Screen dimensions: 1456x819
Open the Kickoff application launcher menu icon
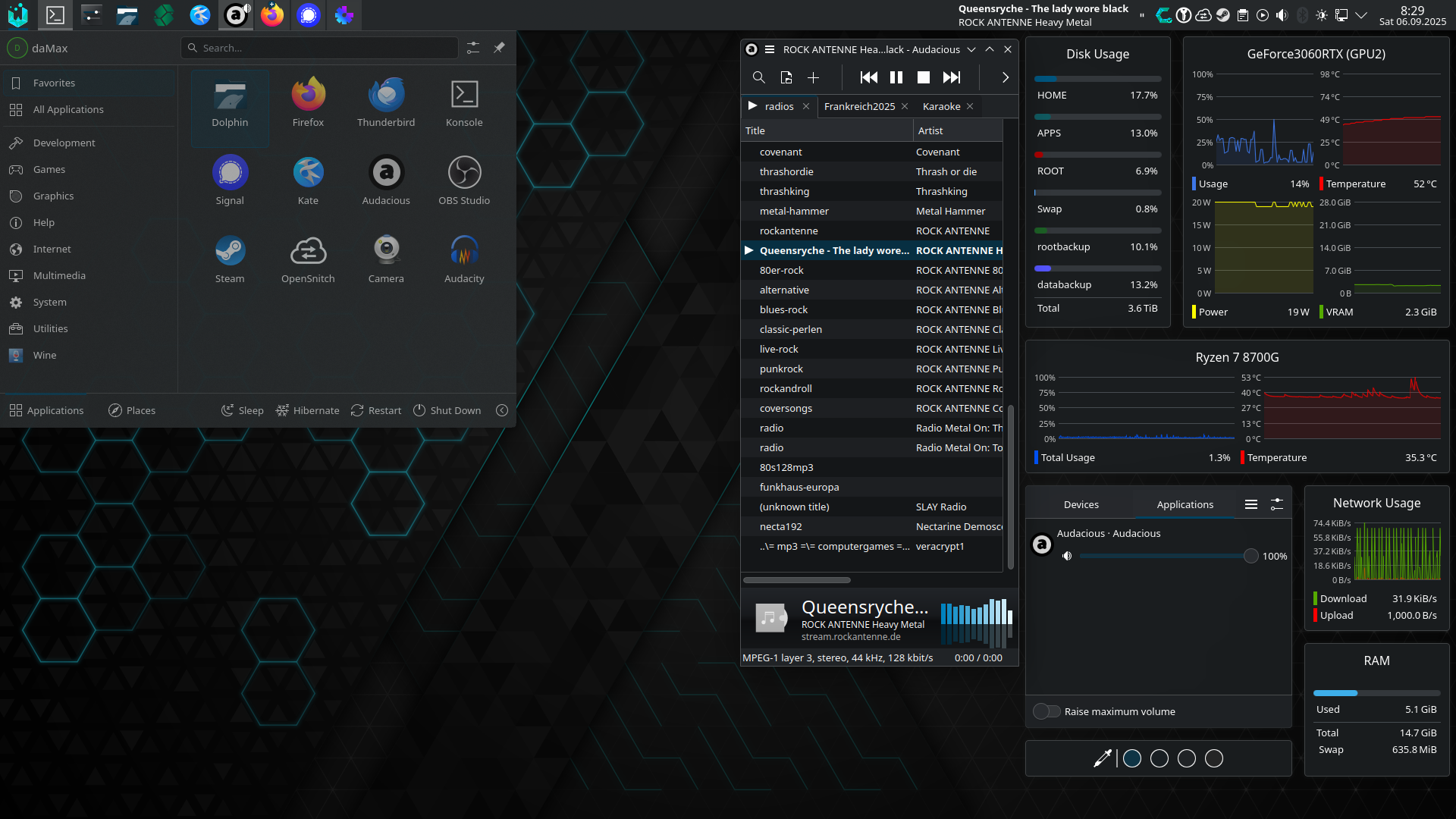(18, 15)
